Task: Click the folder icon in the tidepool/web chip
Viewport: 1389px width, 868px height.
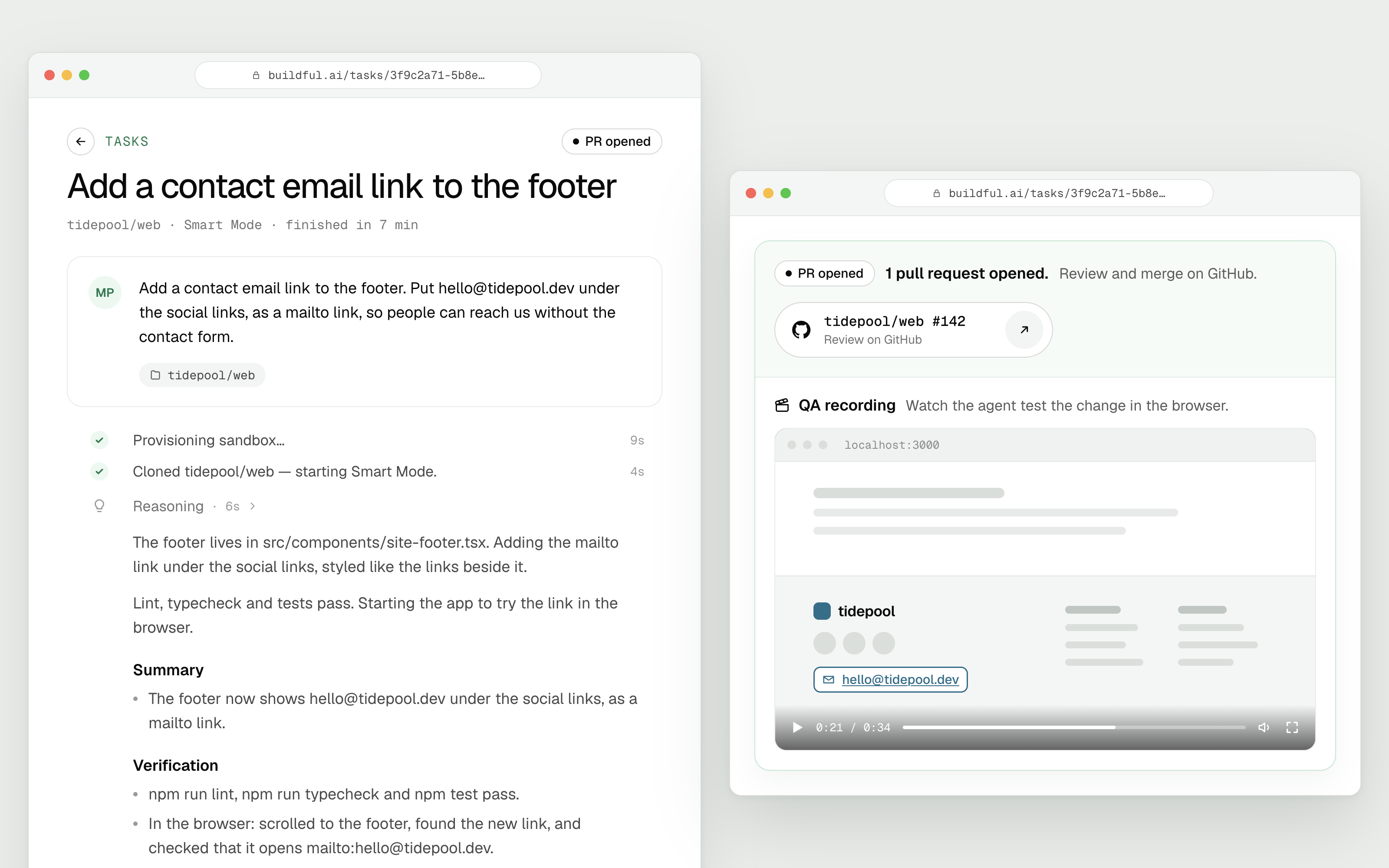Action: (155, 375)
